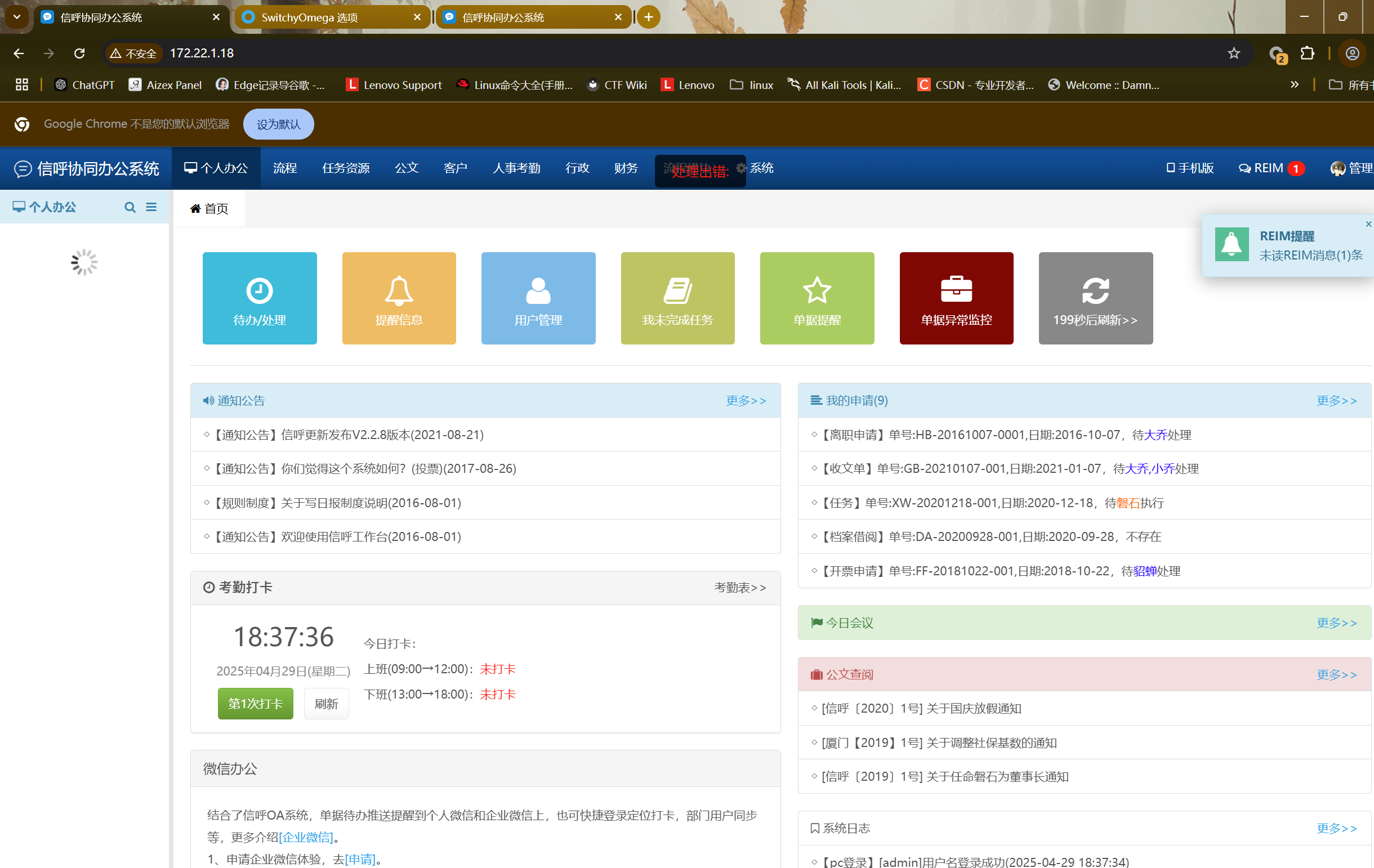Open the 财务 menu item
Viewport: 1374px width, 868px height.
[626, 168]
